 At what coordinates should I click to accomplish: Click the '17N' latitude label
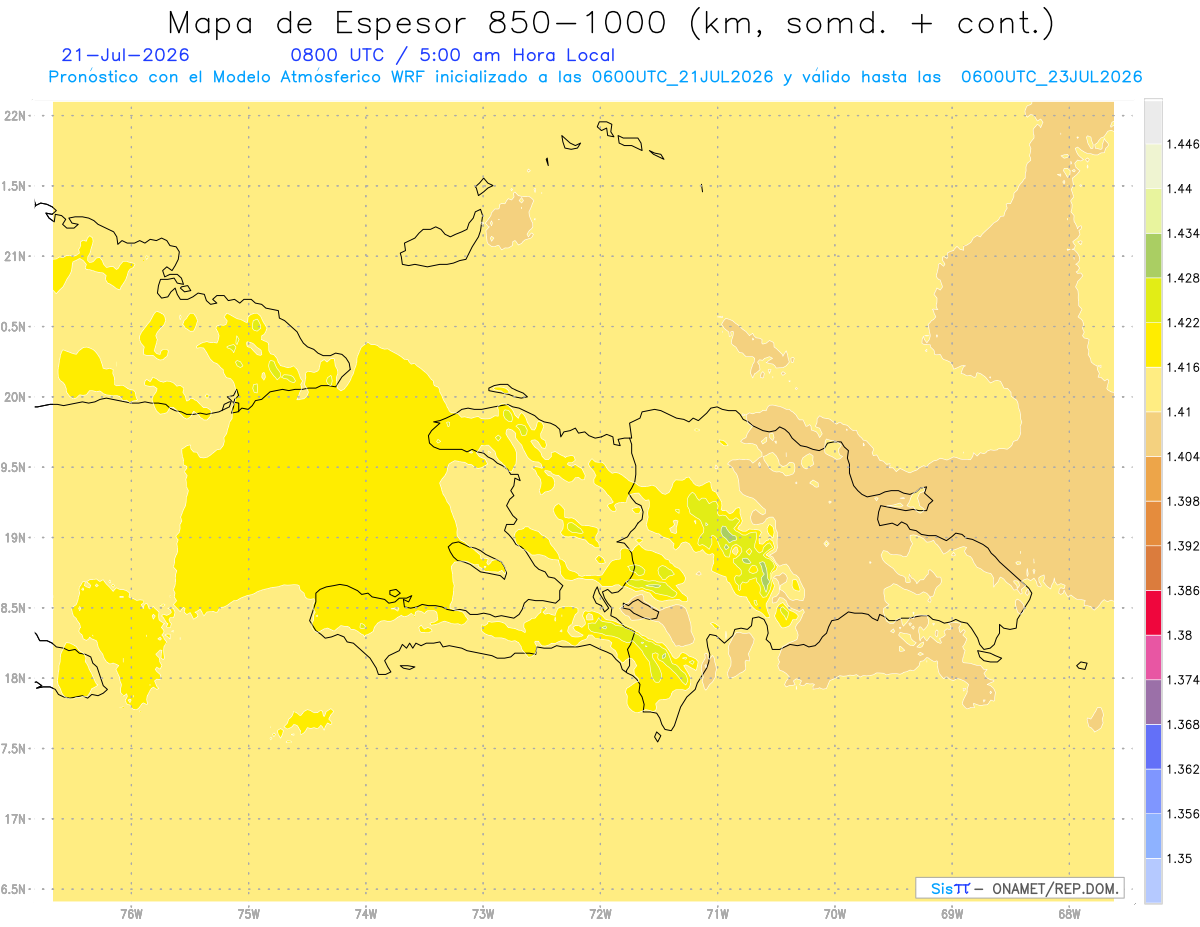pyautogui.click(x=15, y=819)
